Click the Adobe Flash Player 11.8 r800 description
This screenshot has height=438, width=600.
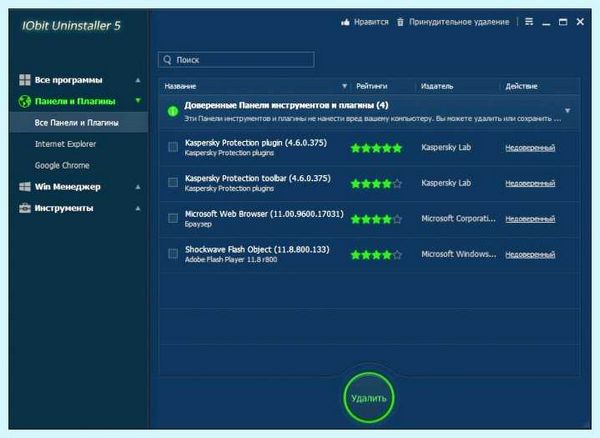[x=231, y=260]
